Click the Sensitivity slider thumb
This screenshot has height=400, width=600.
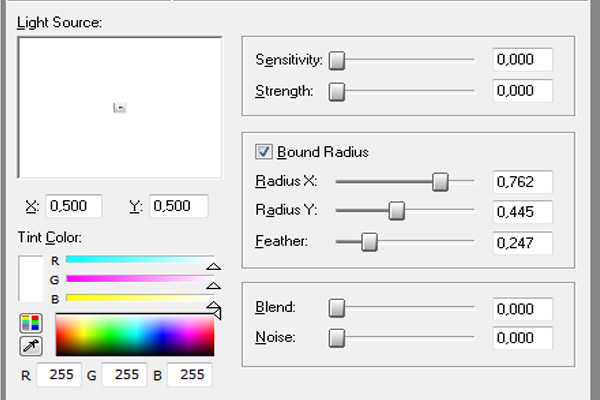coord(337,60)
